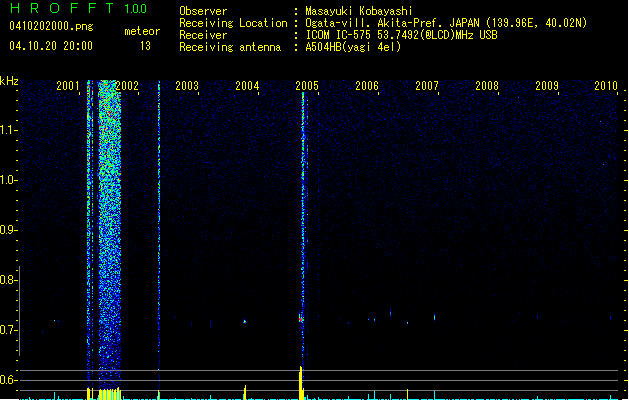
Task: Click the A504HB(yagi 4el) antenna text
Action: coord(353,47)
